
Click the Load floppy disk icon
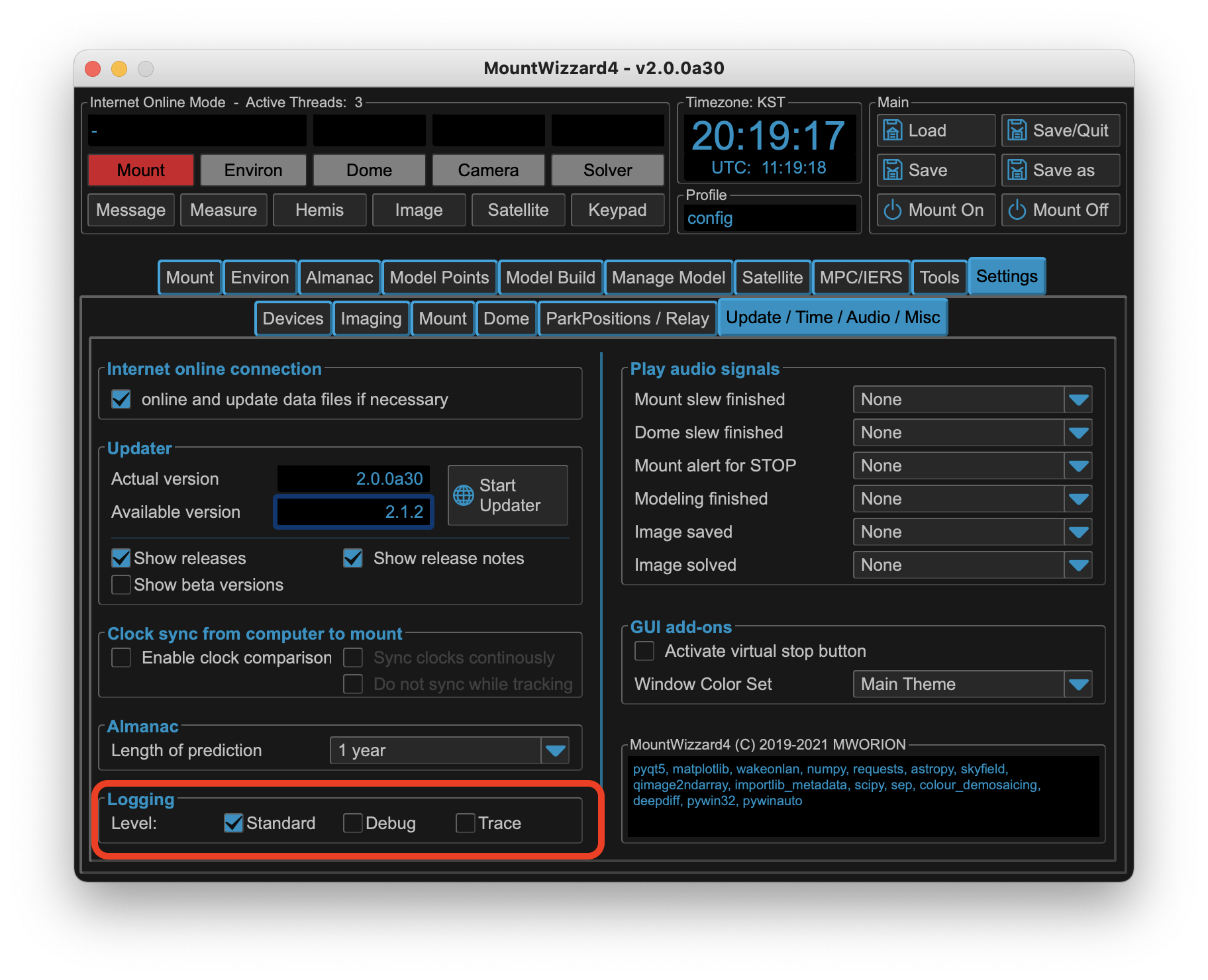892,130
